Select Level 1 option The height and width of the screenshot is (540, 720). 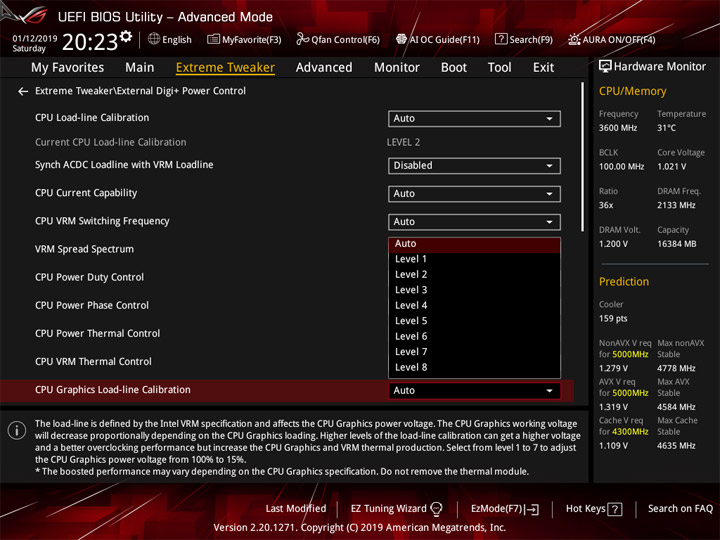(x=474, y=259)
